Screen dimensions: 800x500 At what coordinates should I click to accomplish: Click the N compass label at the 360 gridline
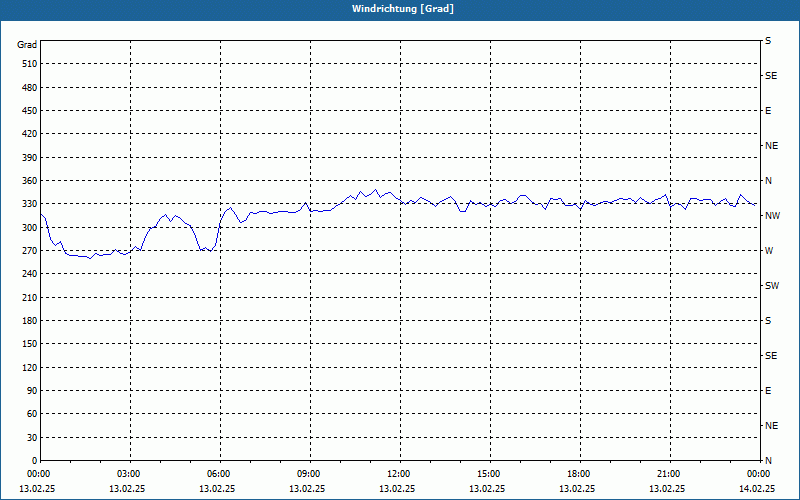(768, 181)
